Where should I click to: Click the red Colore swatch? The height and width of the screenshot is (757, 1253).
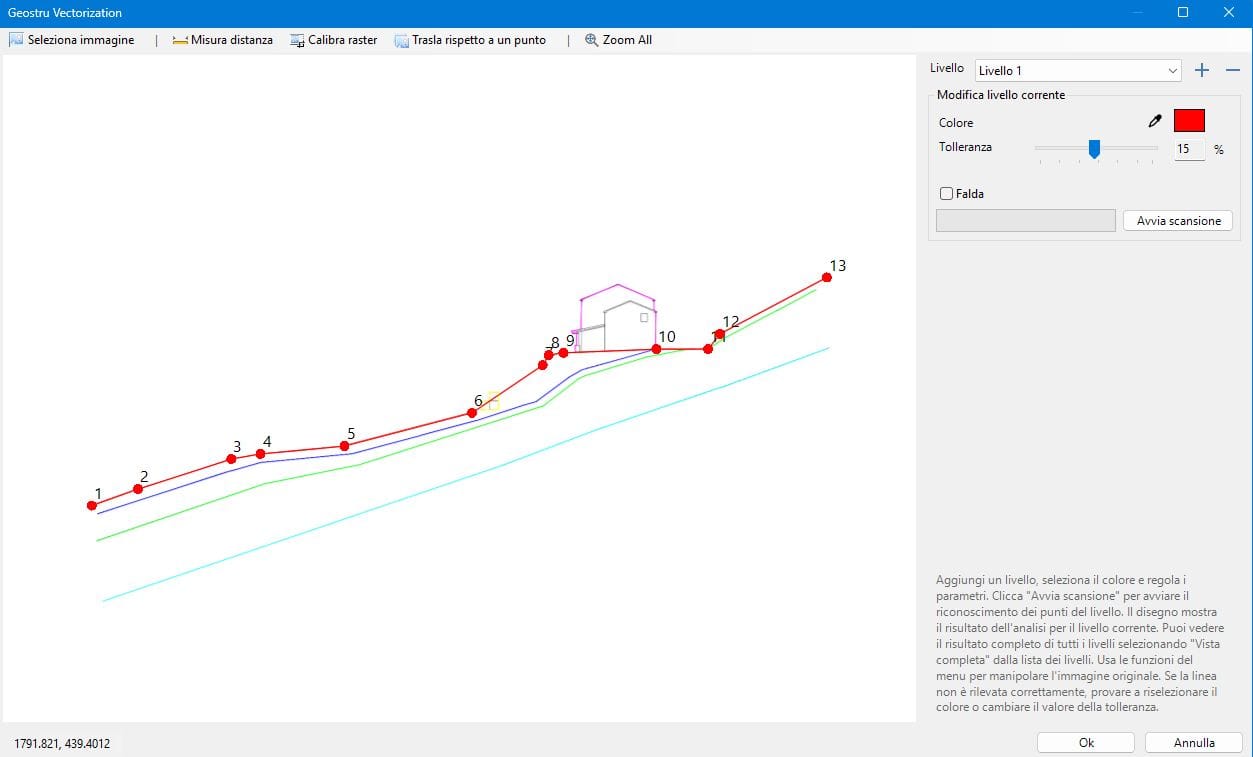pos(1189,121)
